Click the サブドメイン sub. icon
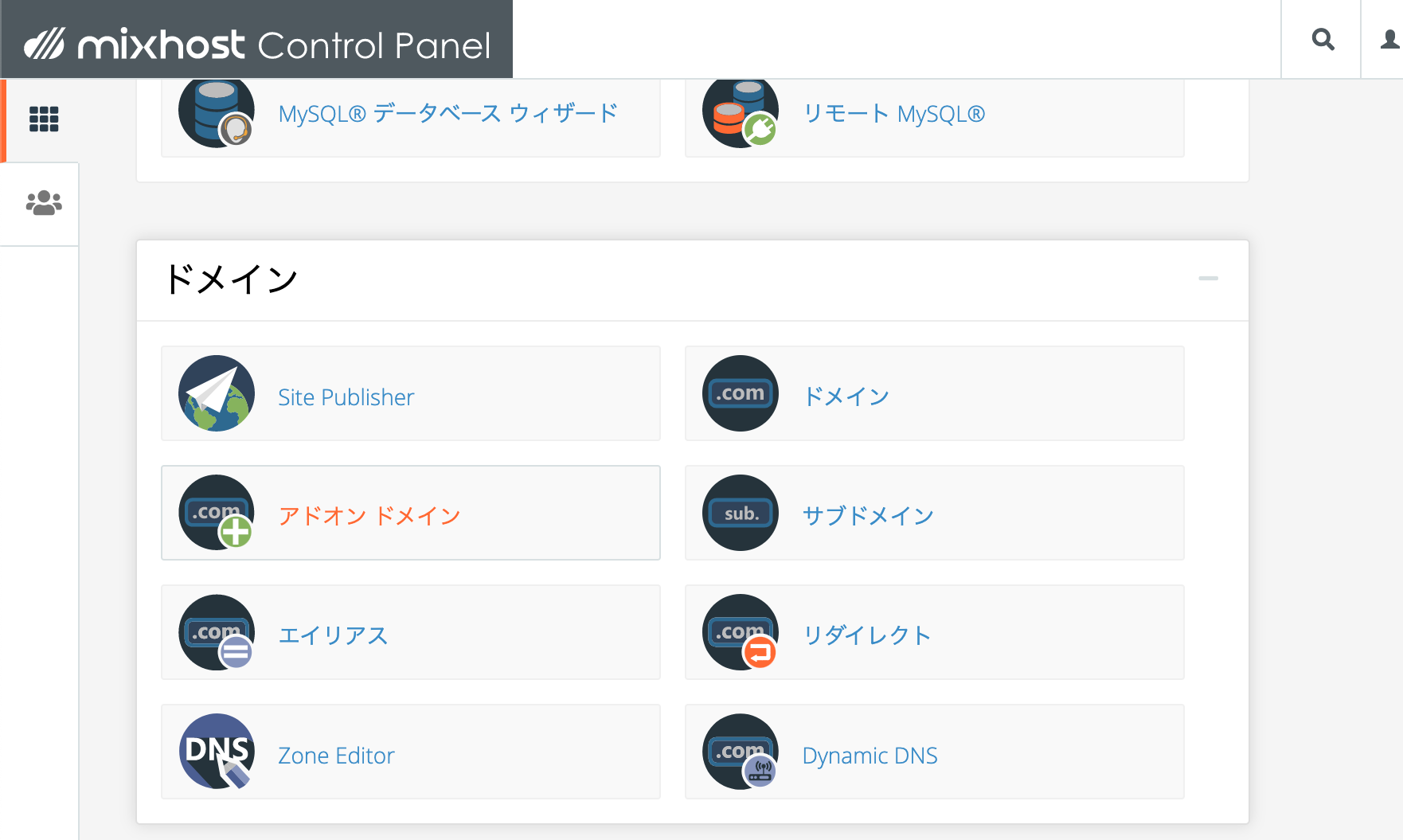 [741, 513]
